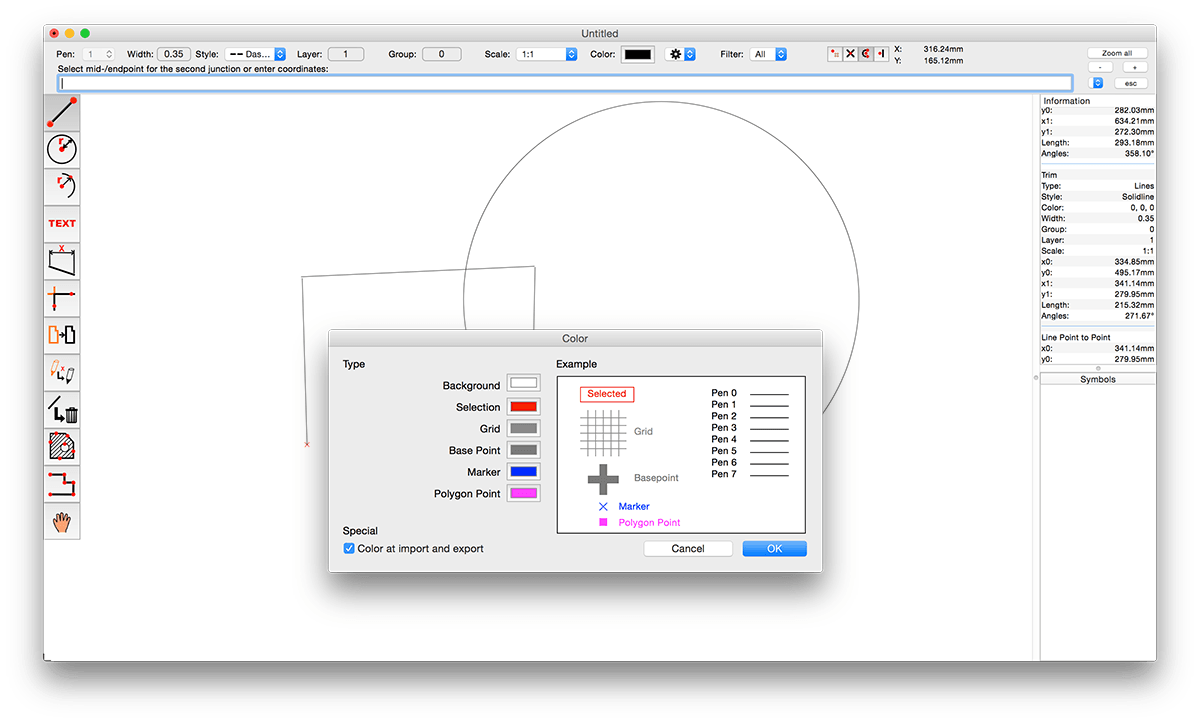
Task: Open the Scale 1:1 dropdown
Action: click(x=546, y=54)
